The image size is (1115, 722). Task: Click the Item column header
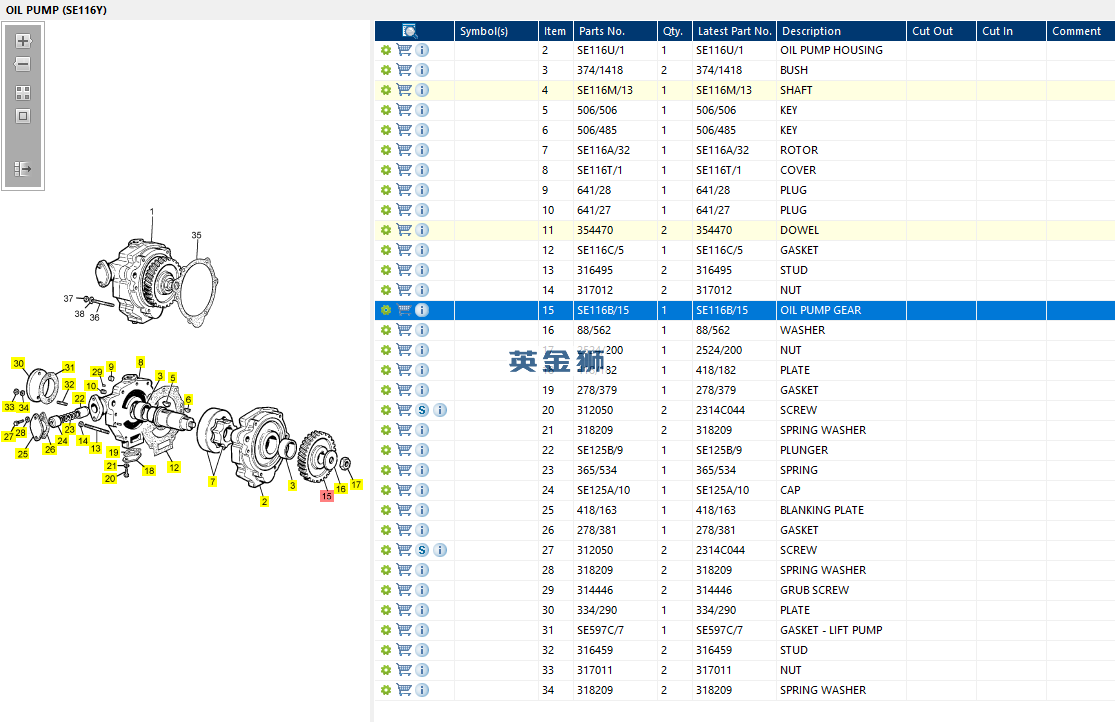click(x=555, y=31)
